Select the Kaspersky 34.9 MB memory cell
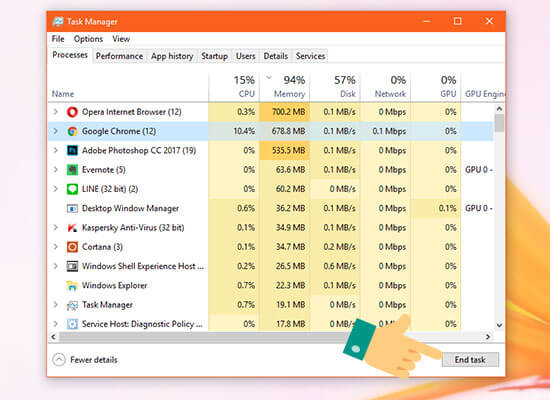The image size is (550, 400). pos(285,228)
